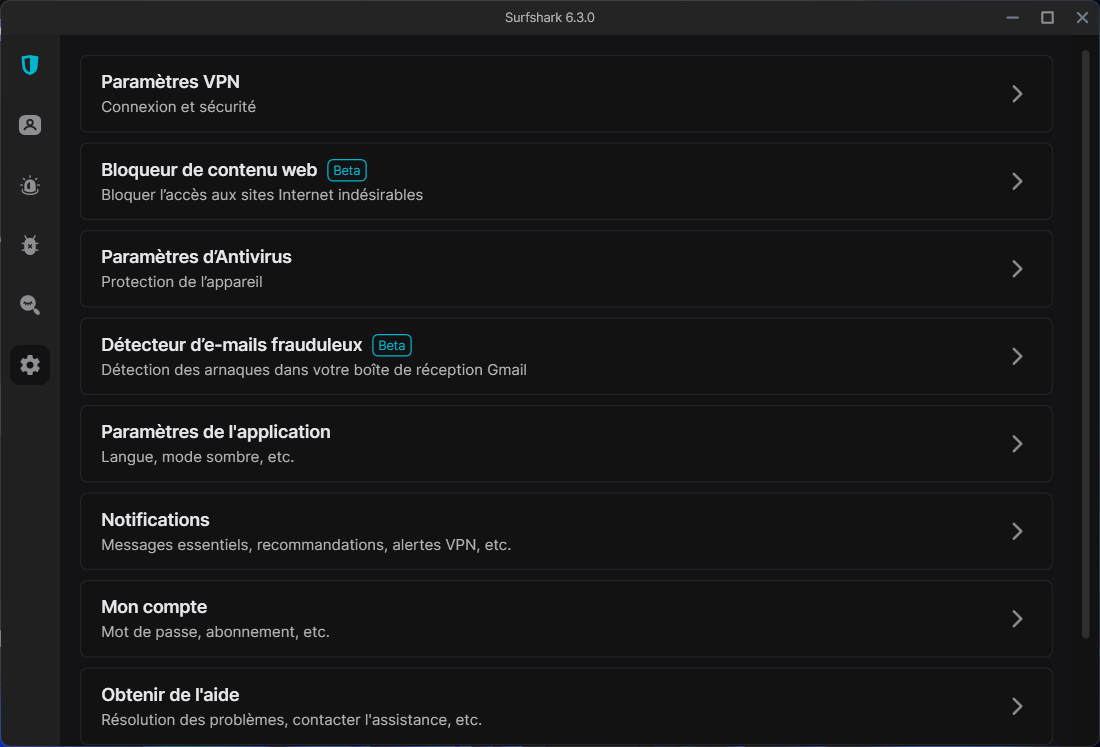Screen dimensions: 1100x747
Task: Expand Paramètres VPN using its chevron arrow
Action: coord(1017,94)
